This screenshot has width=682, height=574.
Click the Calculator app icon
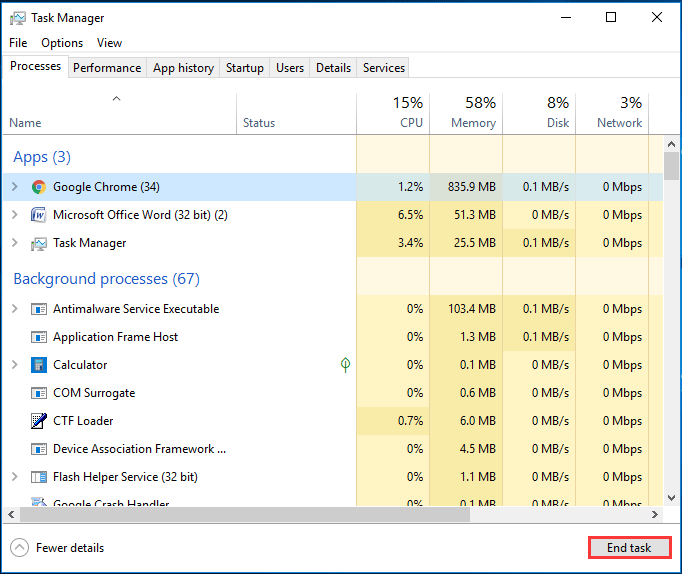click(x=39, y=365)
